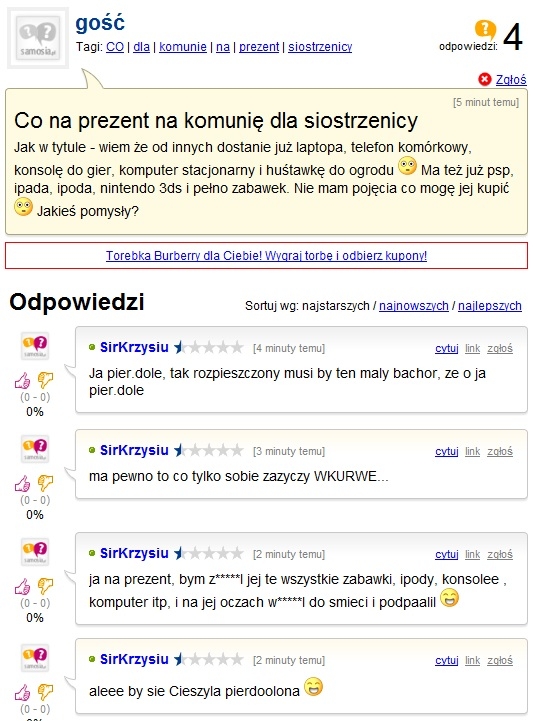
Task: Downvote the third answer about zabawki
Action: (45, 586)
